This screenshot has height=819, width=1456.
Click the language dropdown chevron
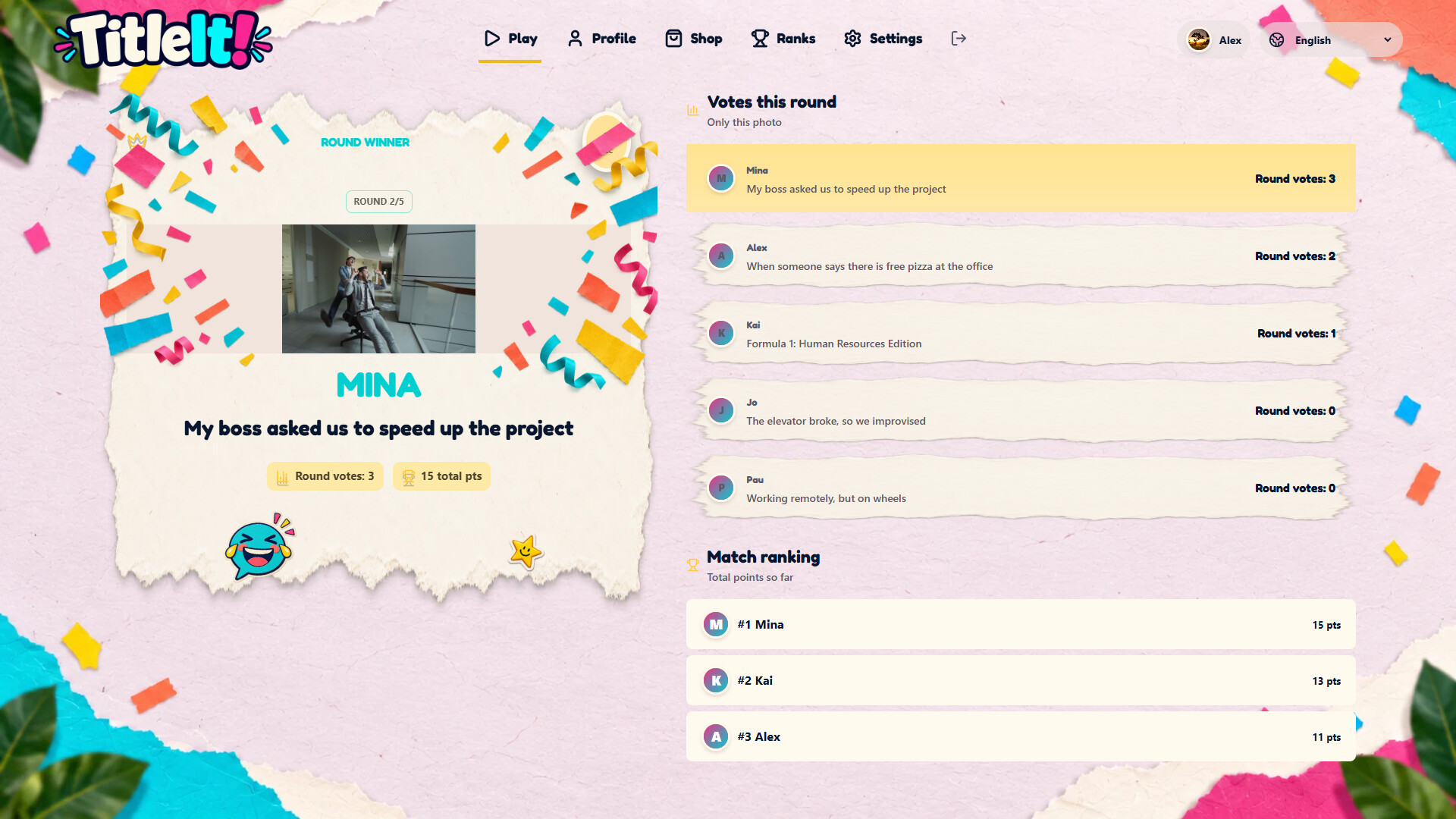point(1388,40)
